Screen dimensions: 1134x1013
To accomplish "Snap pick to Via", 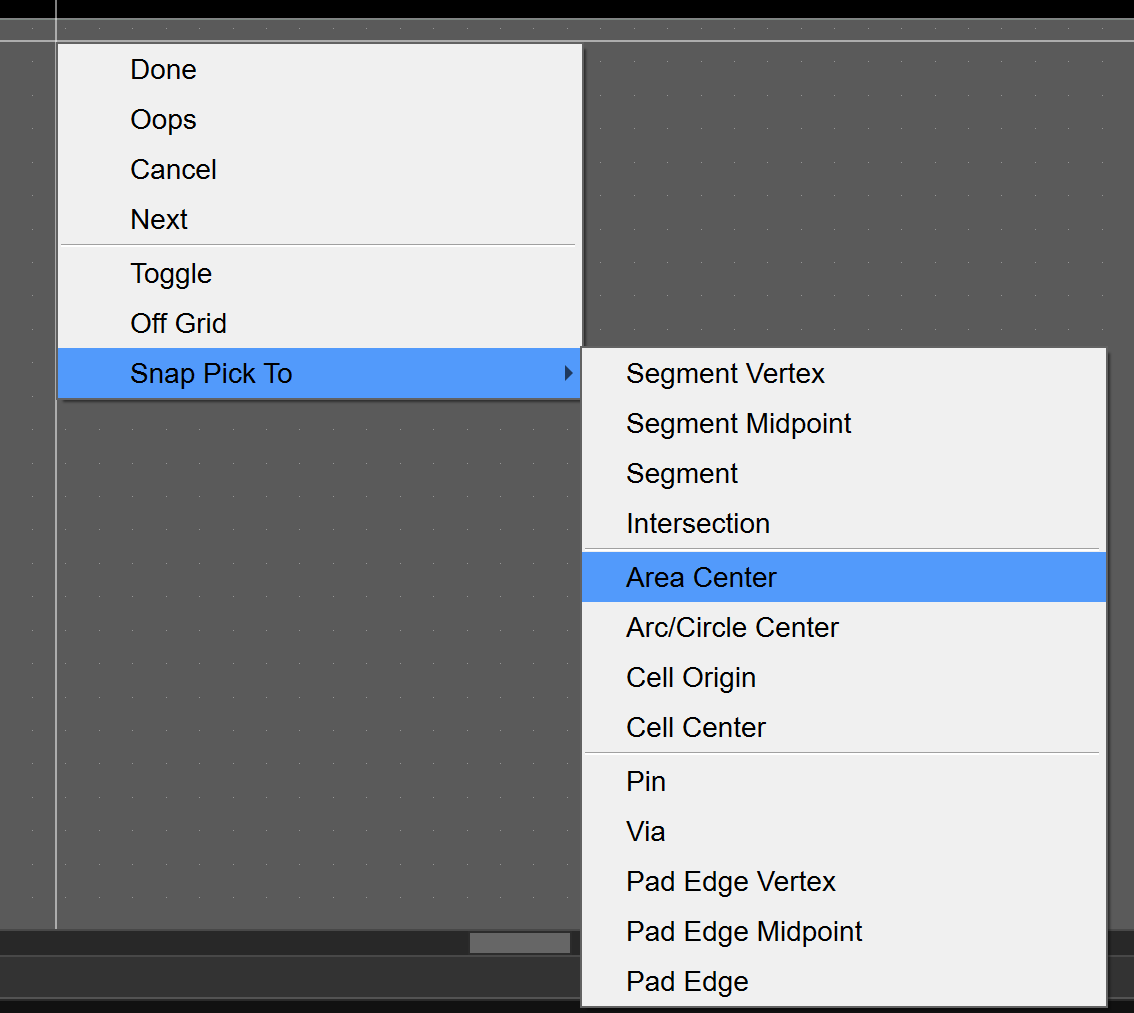I will (646, 832).
